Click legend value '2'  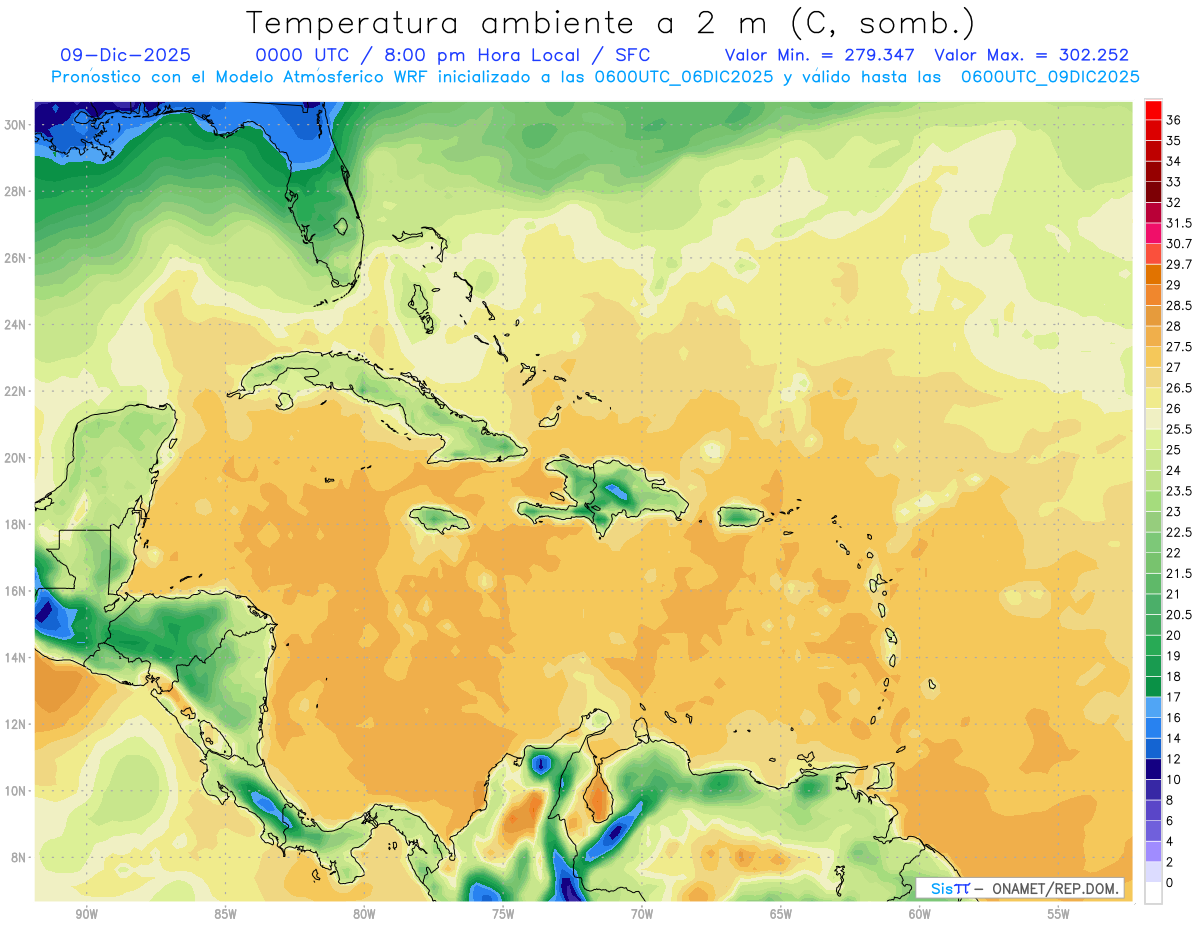tap(1170, 862)
